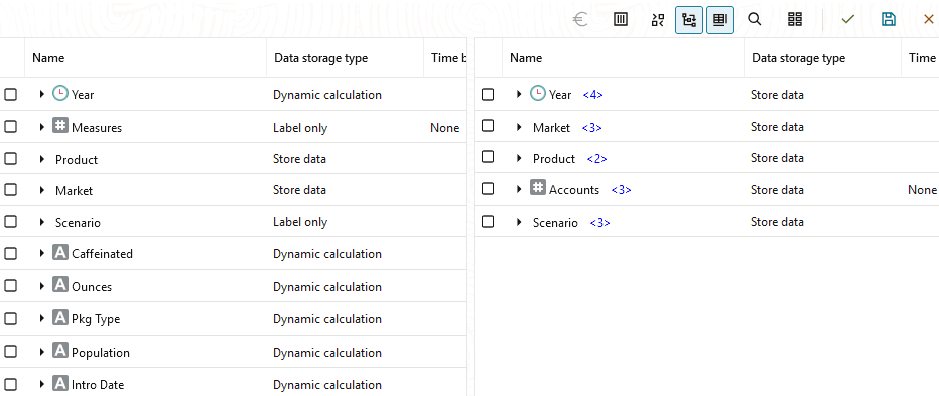Click the A attribute icon beside Caffeinated
The height and width of the screenshot is (396, 939).
pyautogui.click(x=60, y=253)
